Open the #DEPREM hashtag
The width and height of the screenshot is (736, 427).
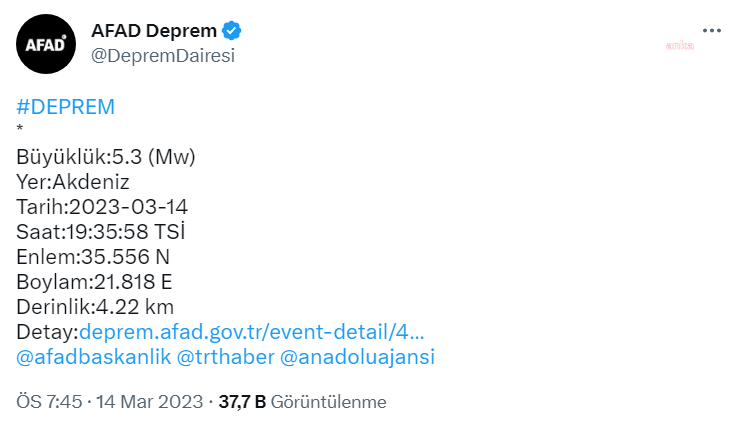pos(66,107)
